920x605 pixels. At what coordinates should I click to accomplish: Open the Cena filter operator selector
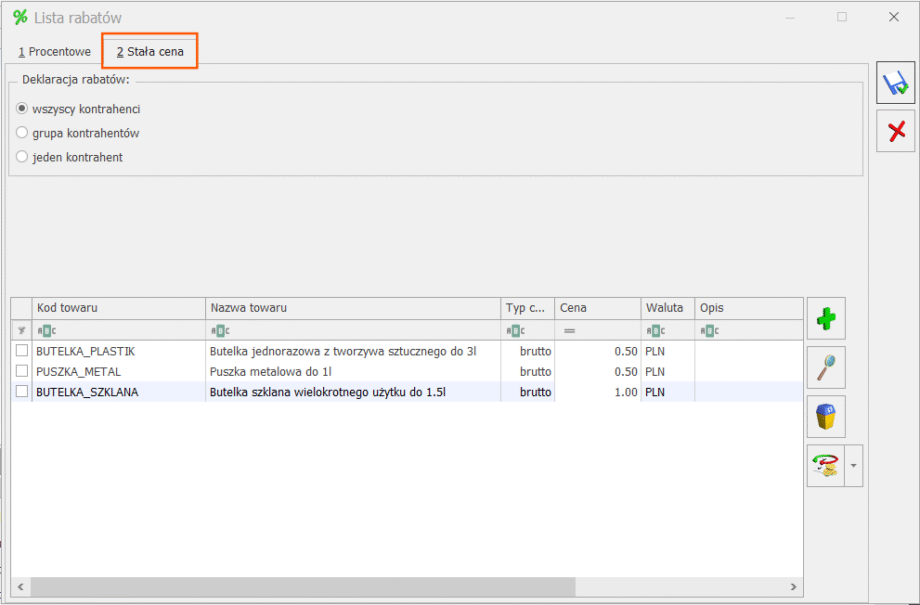coord(569,331)
